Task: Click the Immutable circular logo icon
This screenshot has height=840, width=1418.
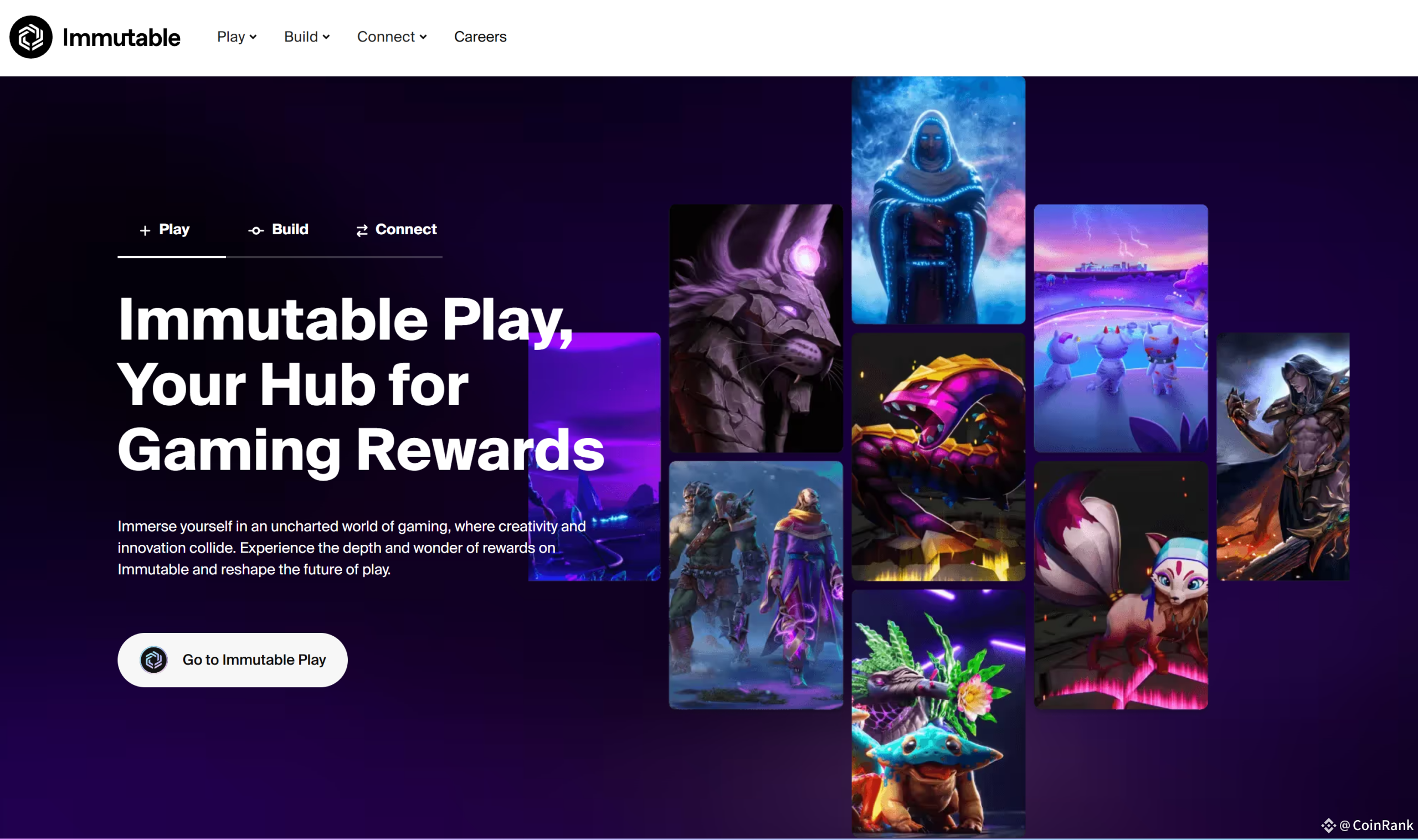Action: tap(31, 37)
